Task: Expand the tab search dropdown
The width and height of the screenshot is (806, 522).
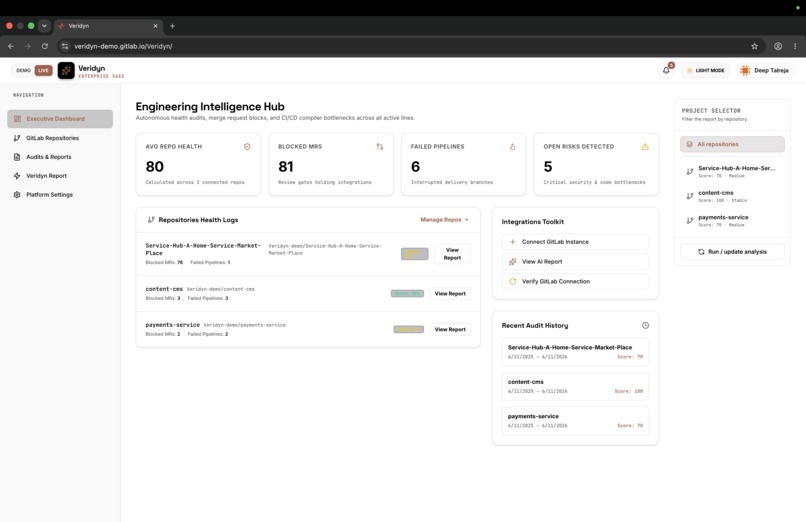Action: [44, 26]
